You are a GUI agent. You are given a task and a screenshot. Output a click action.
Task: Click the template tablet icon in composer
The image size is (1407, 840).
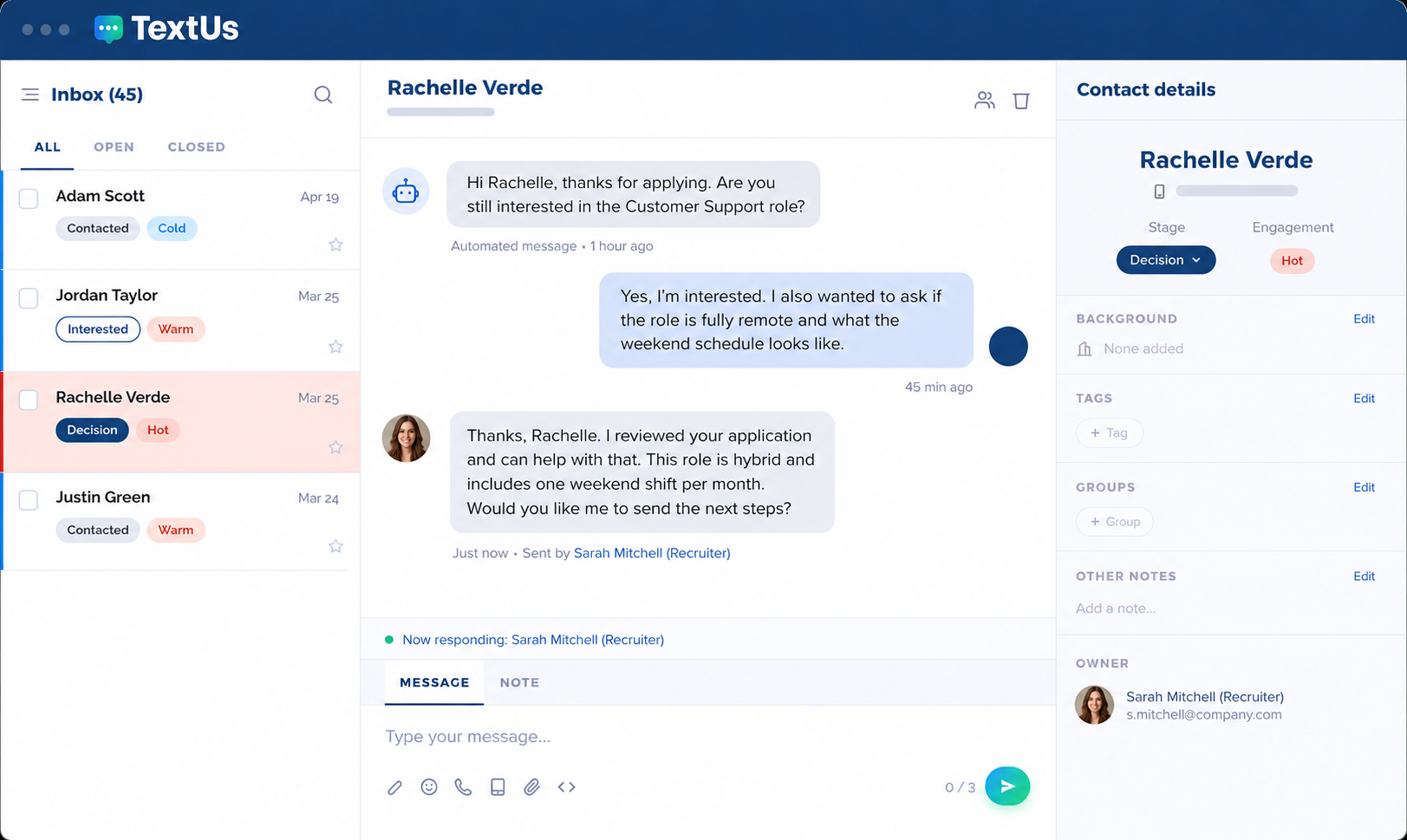[x=498, y=787]
